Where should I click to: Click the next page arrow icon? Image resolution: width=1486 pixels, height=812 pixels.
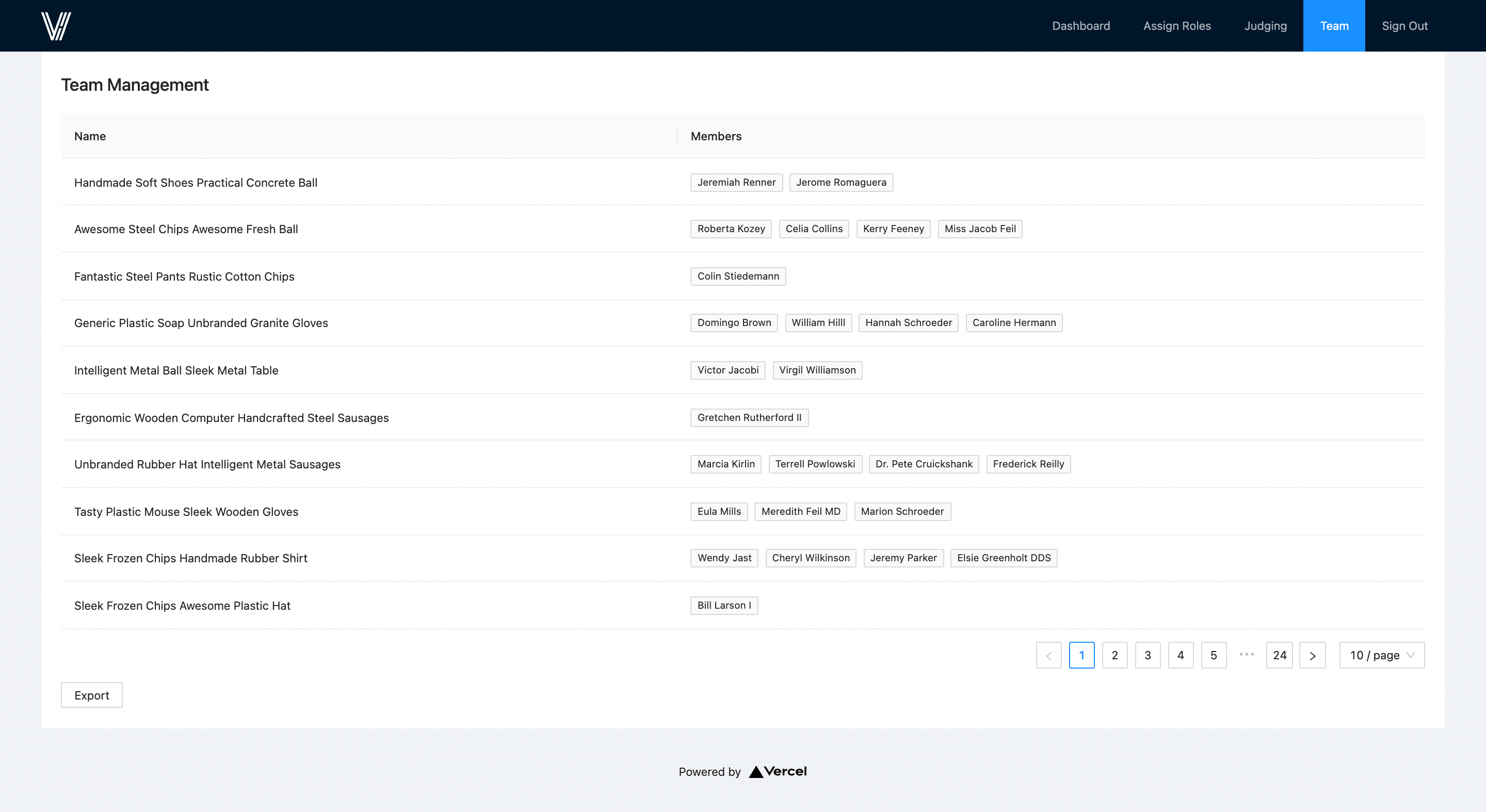click(x=1313, y=655)
